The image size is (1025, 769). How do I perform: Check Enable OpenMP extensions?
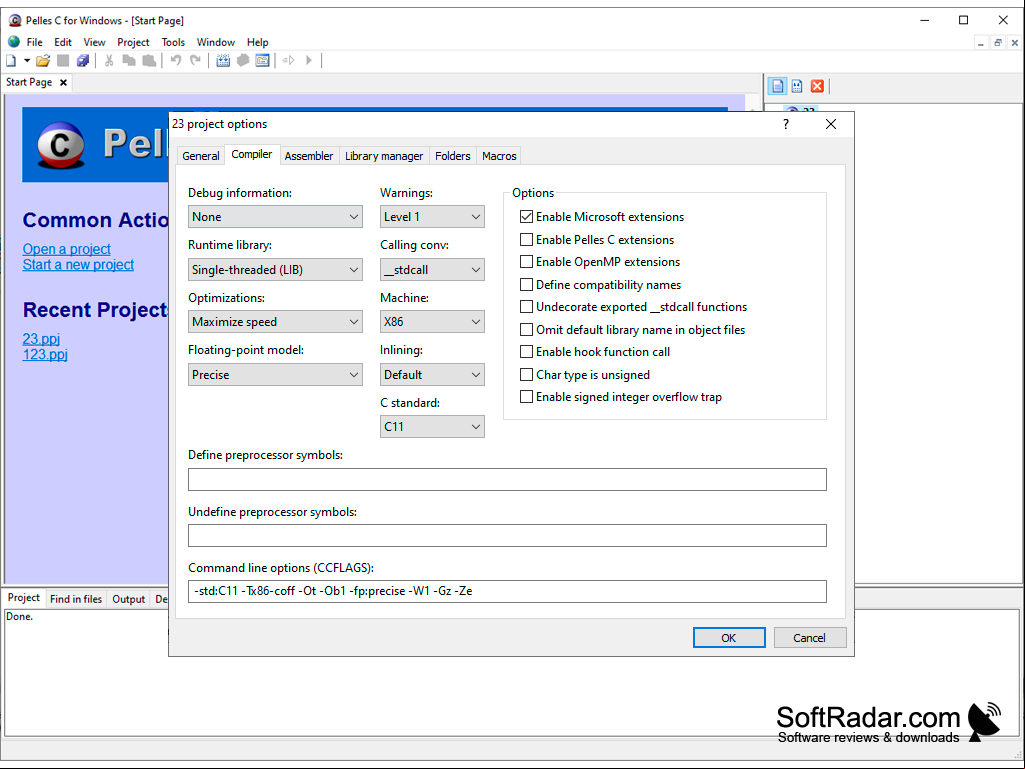(x=526, y=262)
